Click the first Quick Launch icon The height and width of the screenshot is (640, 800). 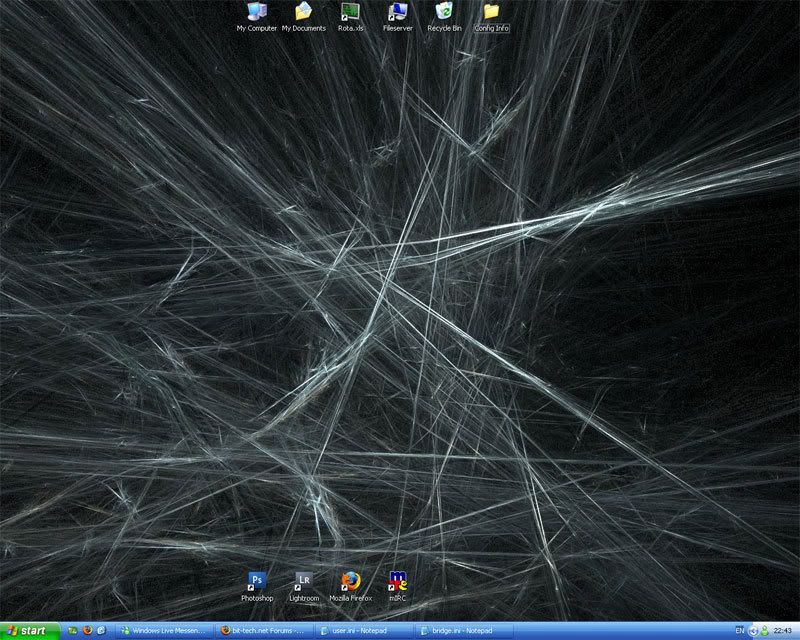73,631
